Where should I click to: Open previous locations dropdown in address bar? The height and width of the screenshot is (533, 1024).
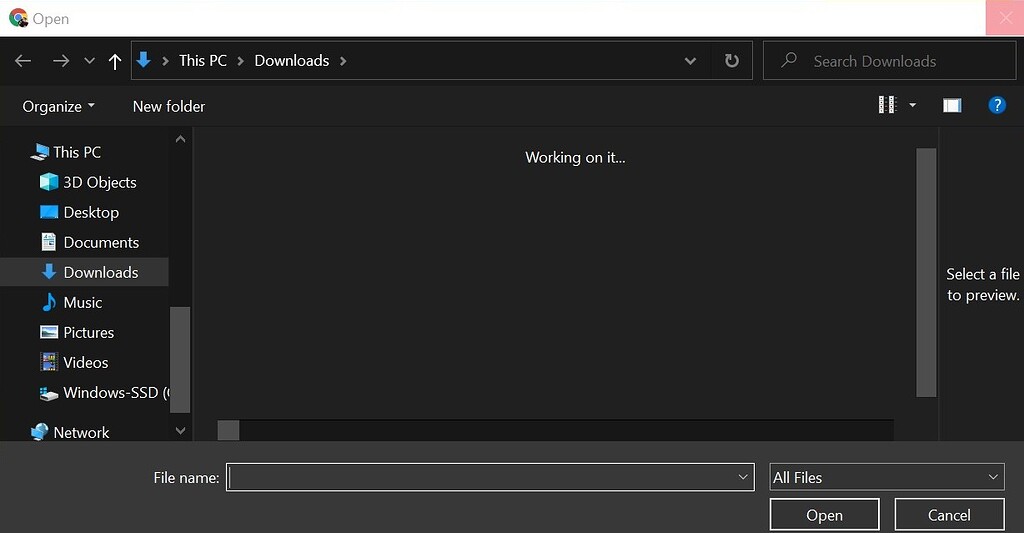tap(690, 61)
